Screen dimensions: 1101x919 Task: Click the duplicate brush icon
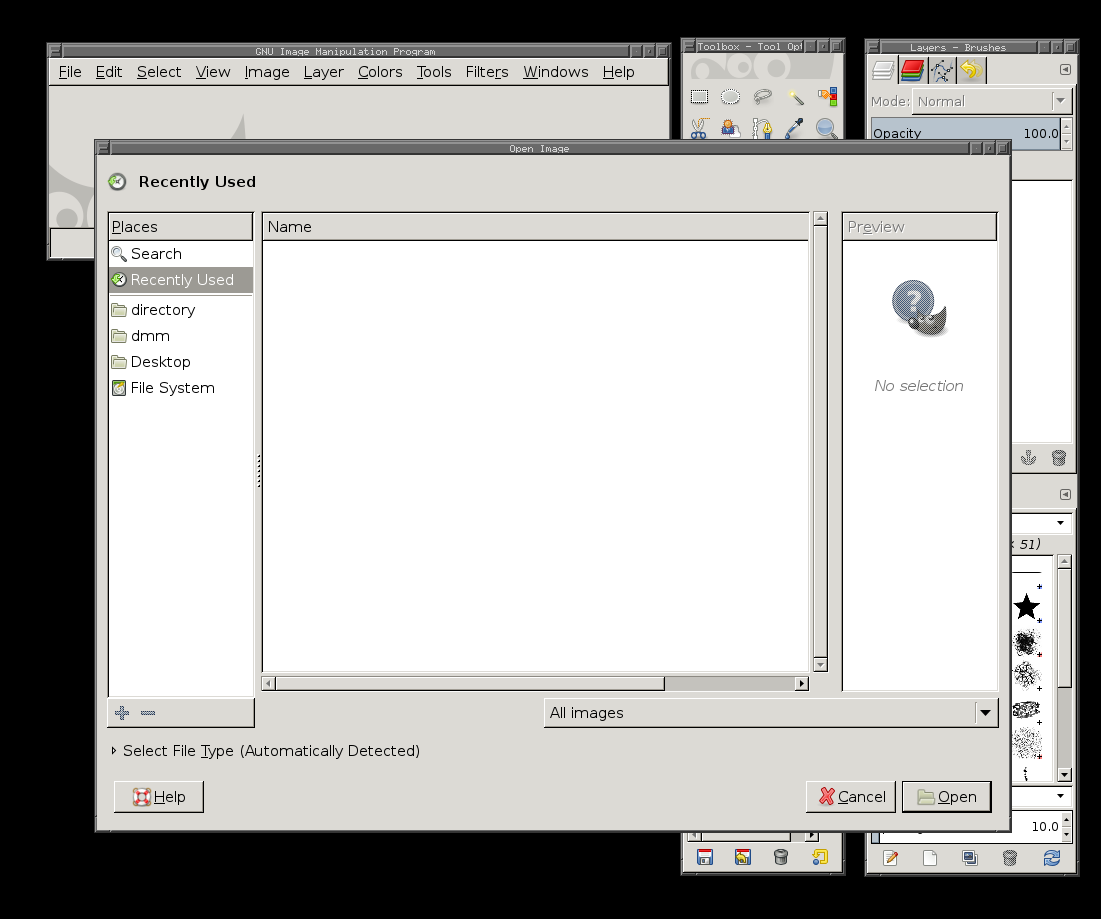pos(970,857)
